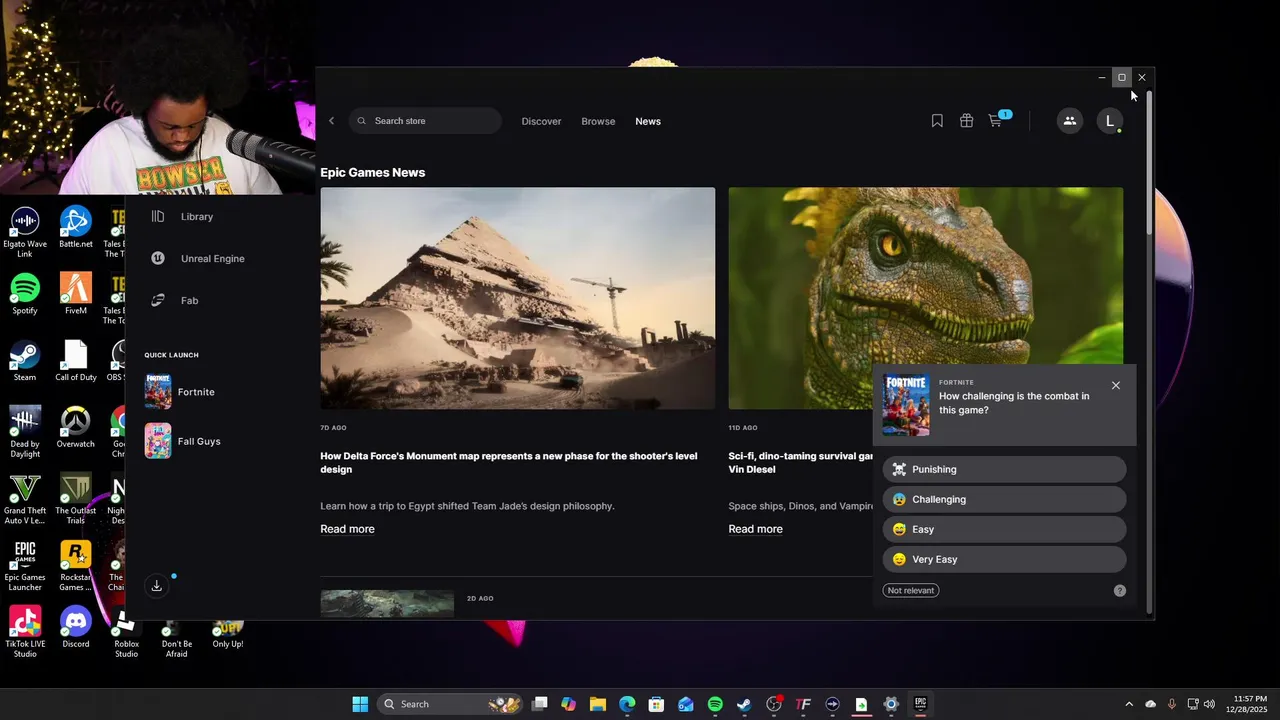Screen dimensions: 1280x720
Task: Open the 2D AGO article thumbnail
Action: 387,603
